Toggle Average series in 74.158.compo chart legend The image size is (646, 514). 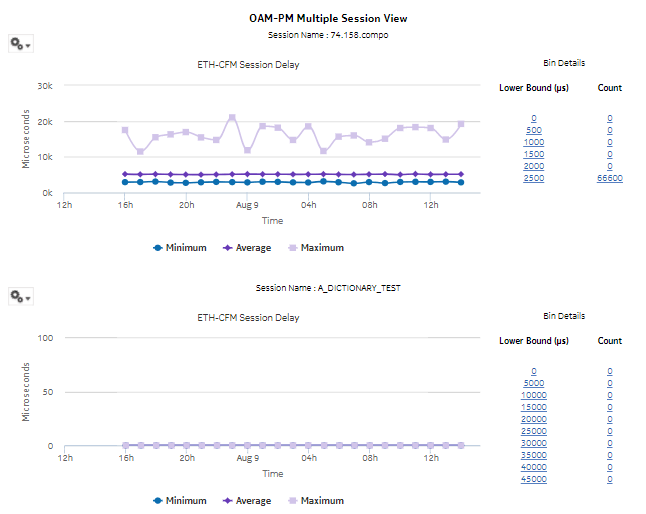tap(247, 248)
